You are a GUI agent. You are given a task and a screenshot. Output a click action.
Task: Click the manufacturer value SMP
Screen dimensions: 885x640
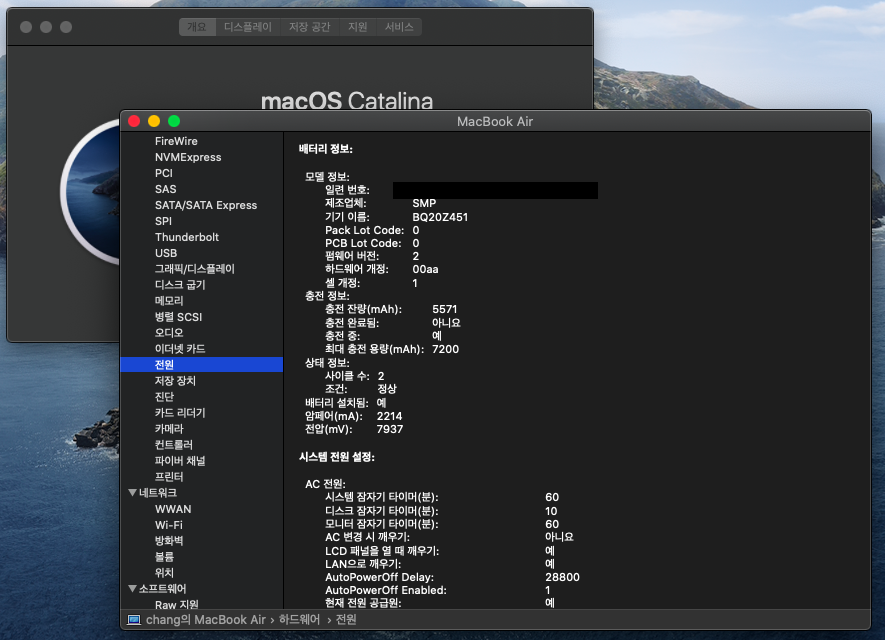coord(424,203)
